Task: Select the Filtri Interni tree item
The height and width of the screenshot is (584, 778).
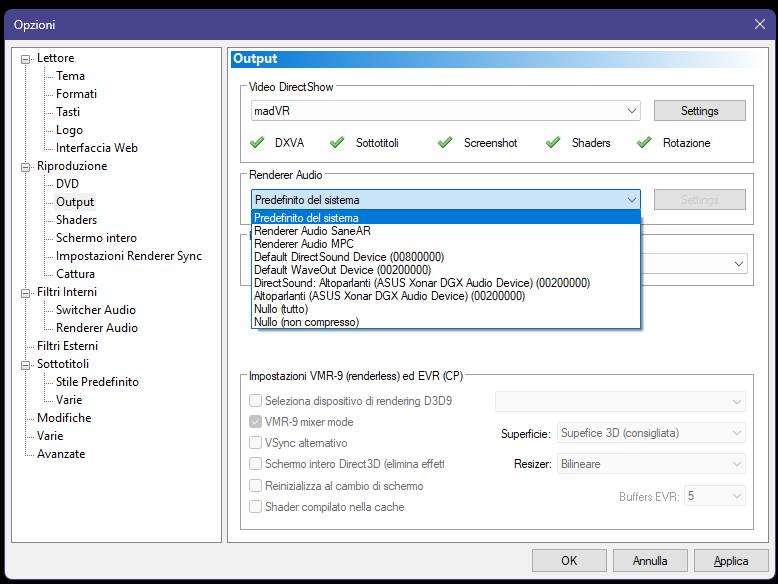Action: tap(67, 292)
